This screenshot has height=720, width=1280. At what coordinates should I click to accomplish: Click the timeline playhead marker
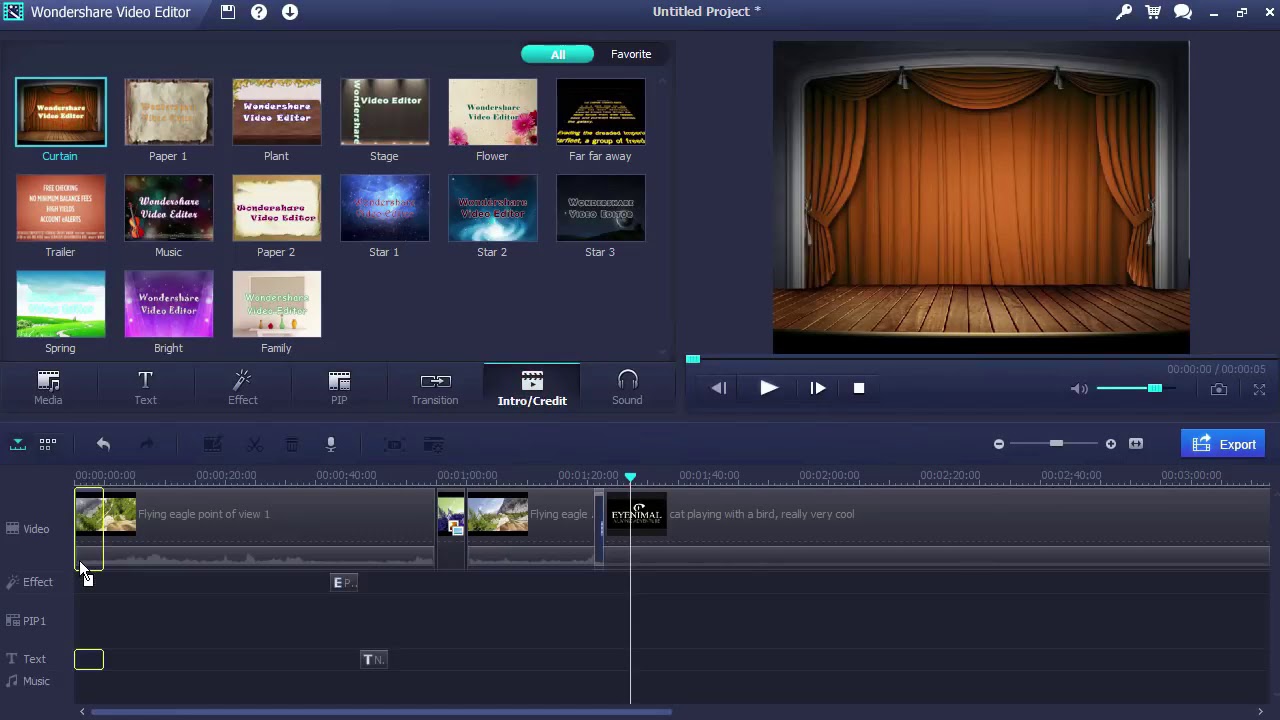(x=630, y=477)
